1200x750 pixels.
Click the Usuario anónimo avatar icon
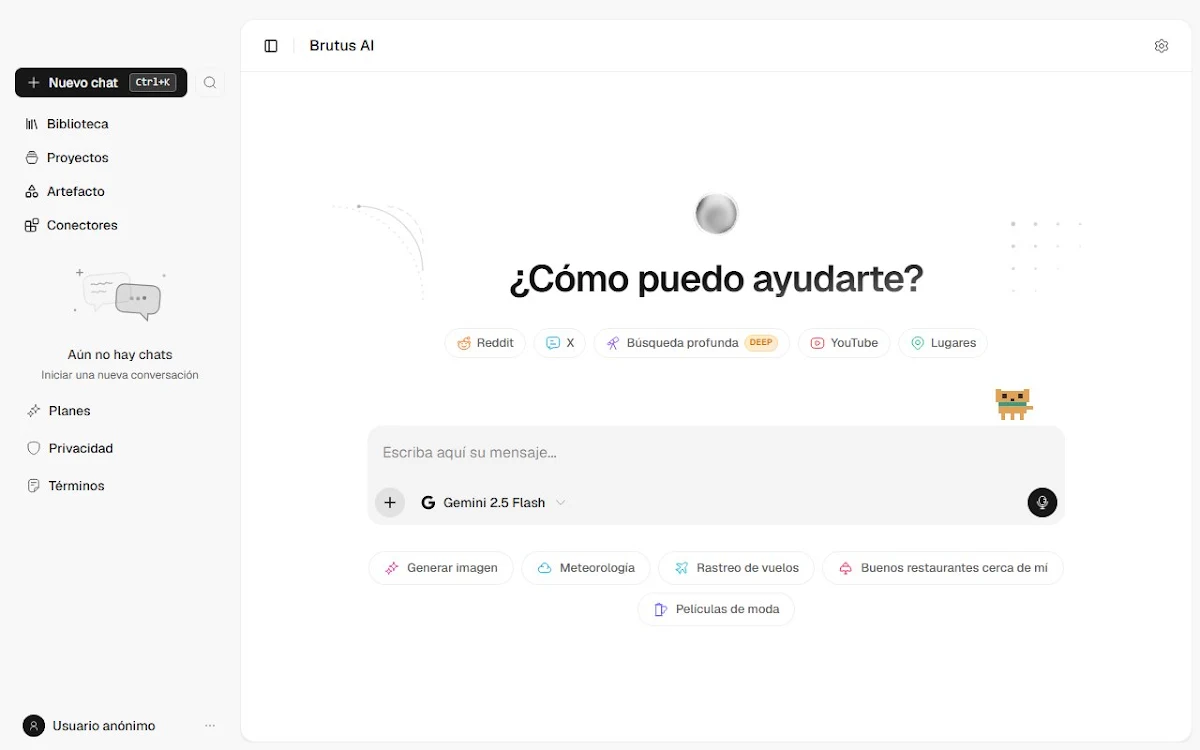(x=34, y=726)
